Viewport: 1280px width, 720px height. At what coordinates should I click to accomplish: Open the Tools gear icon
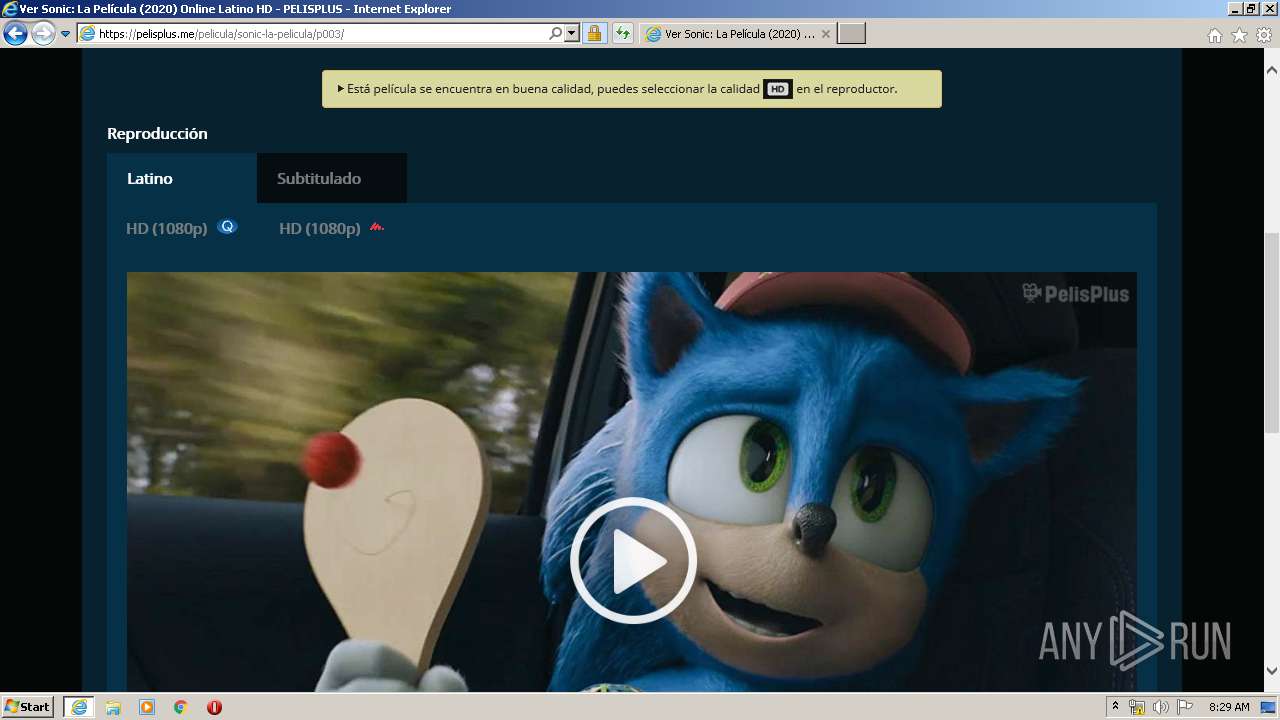[x=1264, y=35]
